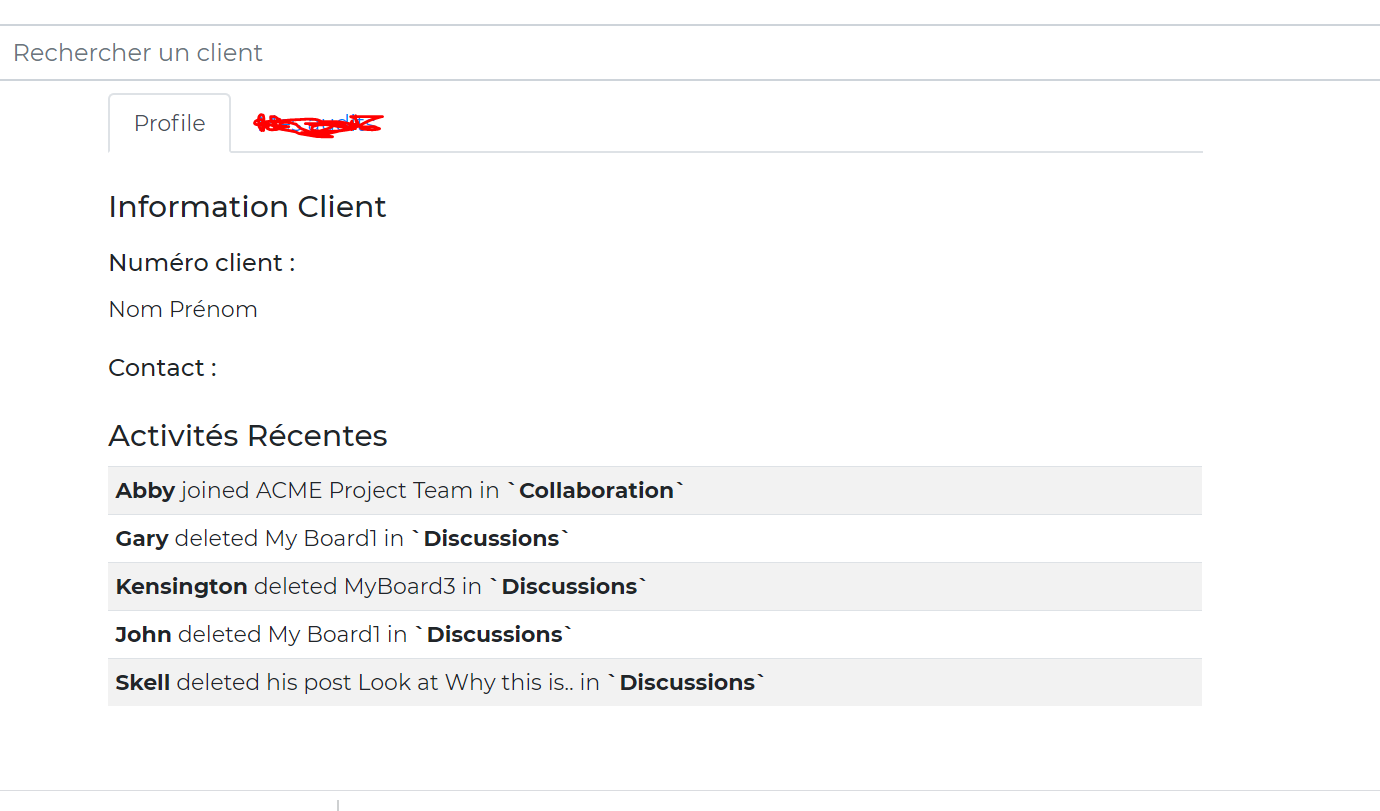Screen dimensions: 1380x811
Task: Select the Gary deleted My Board1 row
Action: pos(655,539)
